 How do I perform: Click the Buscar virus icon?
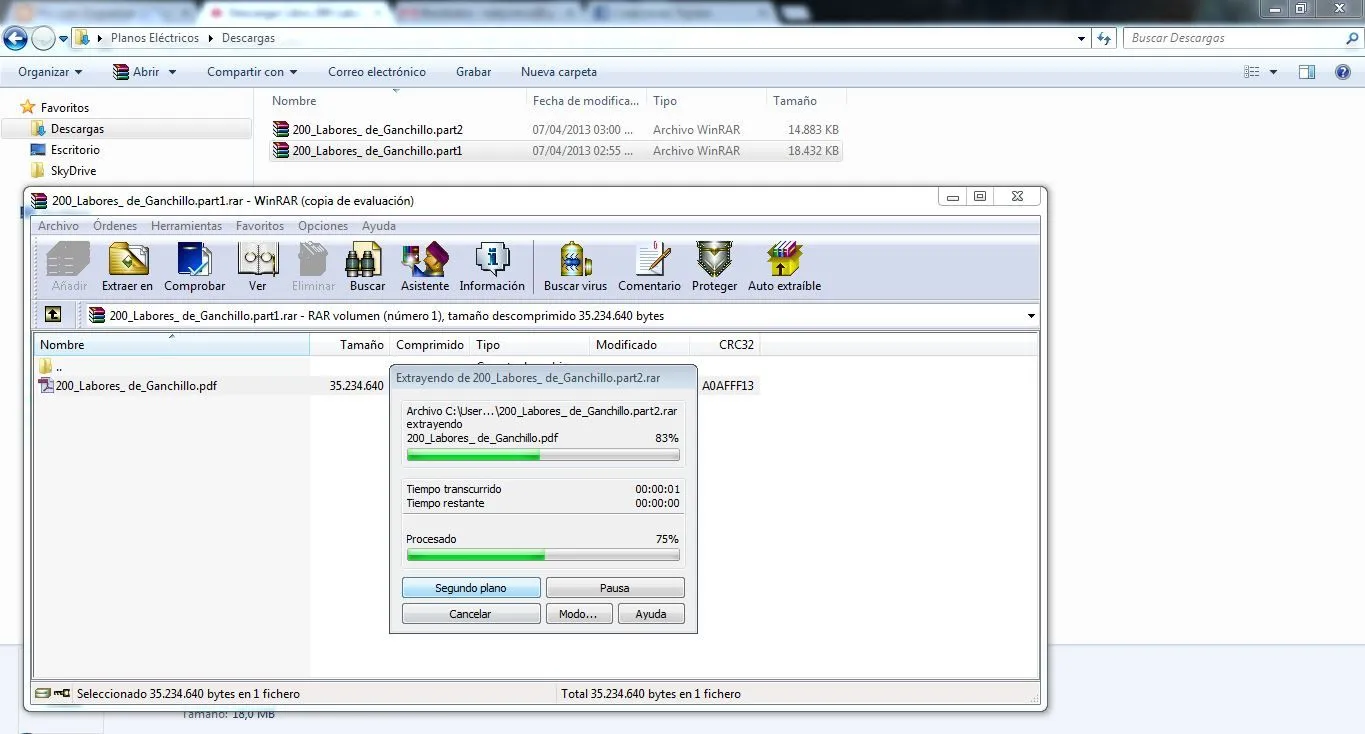point(575,267)
